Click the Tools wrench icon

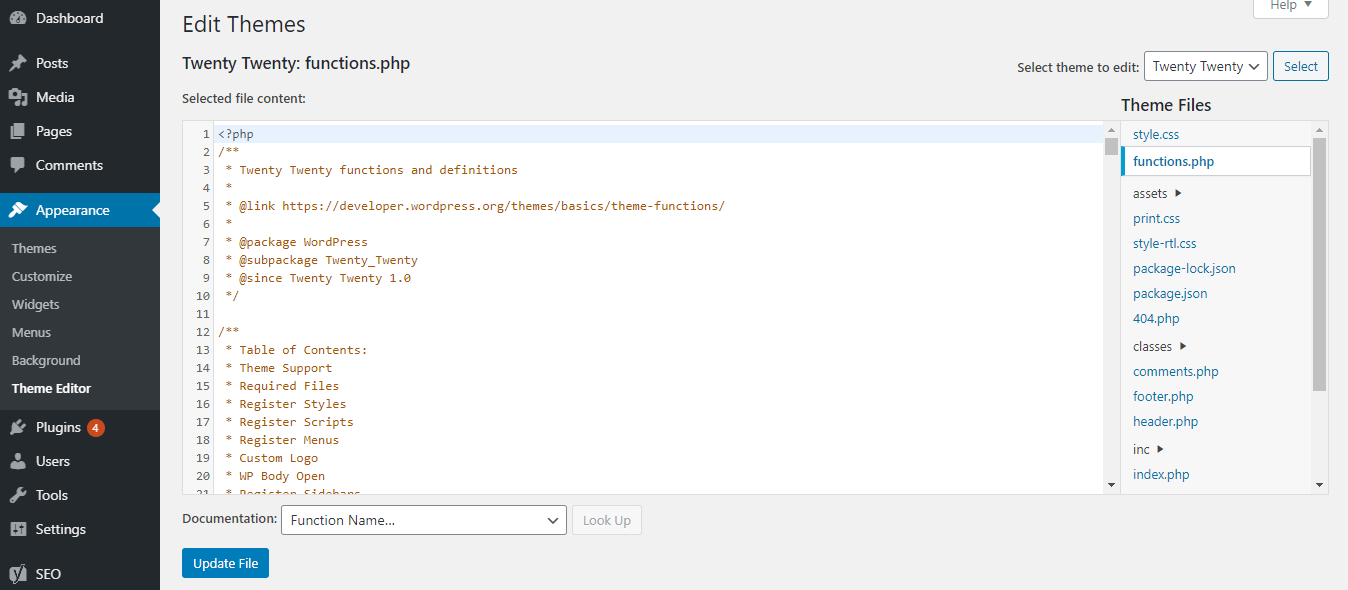[18, 495]
